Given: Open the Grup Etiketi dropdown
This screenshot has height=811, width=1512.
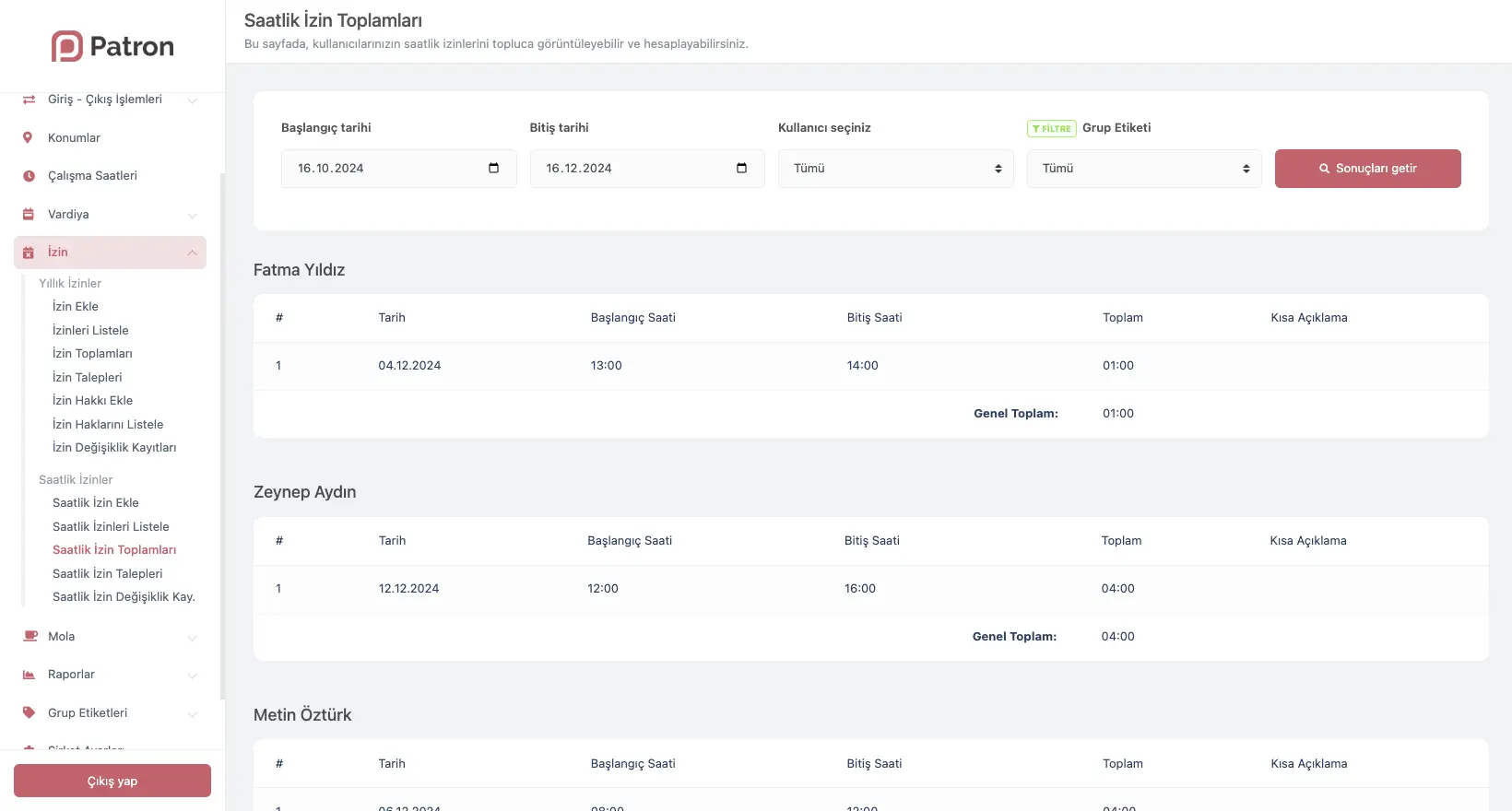Looking at the screenshot, I should [x=1143, y=169].
